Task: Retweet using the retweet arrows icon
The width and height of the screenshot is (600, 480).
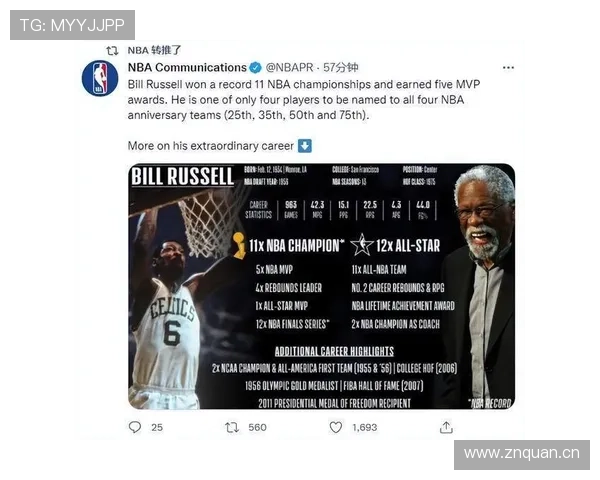Action: tap(232, 427)
